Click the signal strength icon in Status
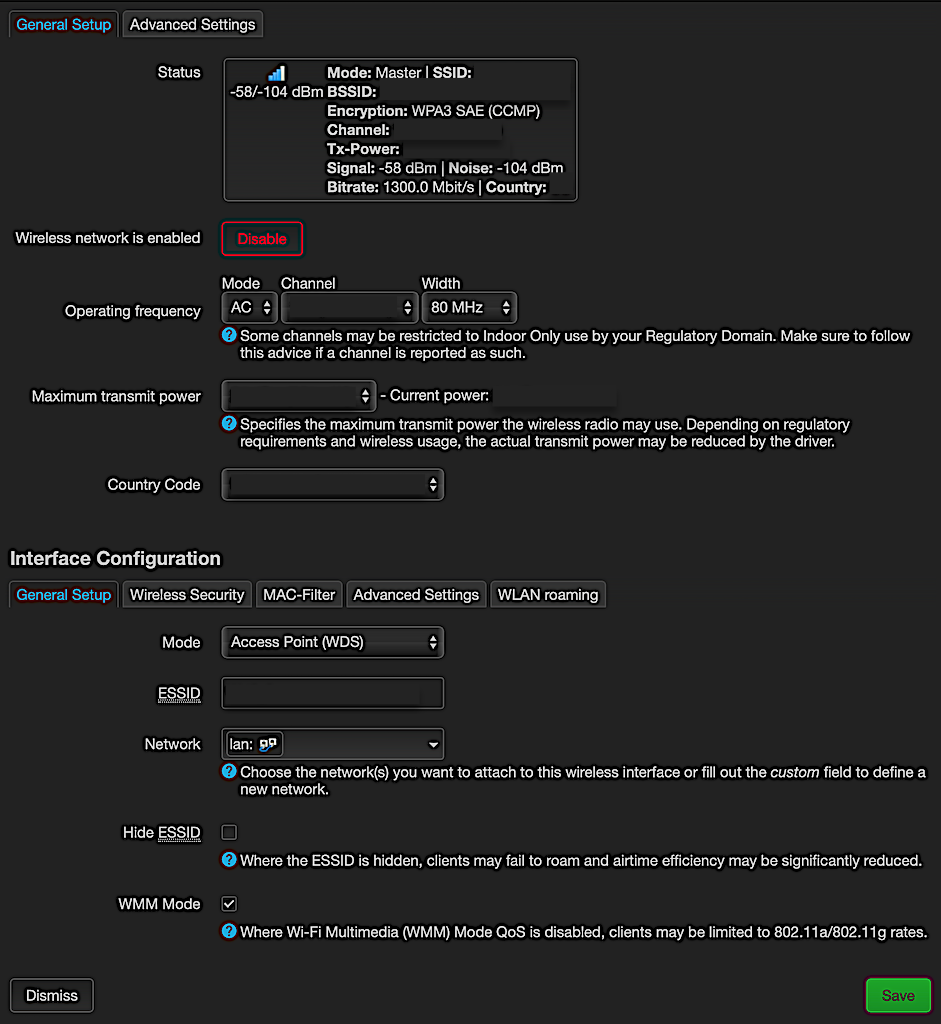This screenshot has height=1024, width=941. point(276,74)
